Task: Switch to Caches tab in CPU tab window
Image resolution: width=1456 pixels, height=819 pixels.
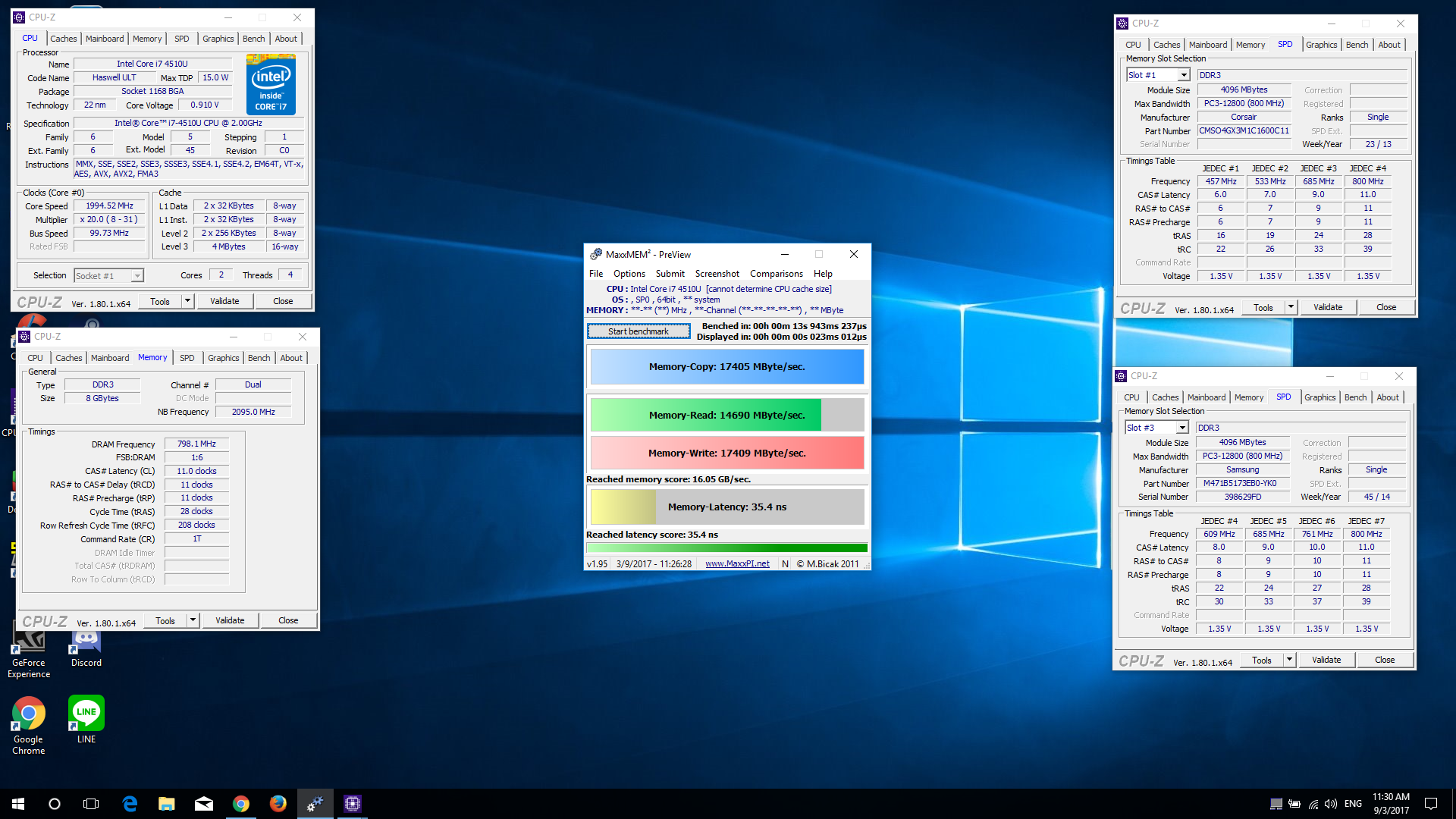Action: [64, 39]
